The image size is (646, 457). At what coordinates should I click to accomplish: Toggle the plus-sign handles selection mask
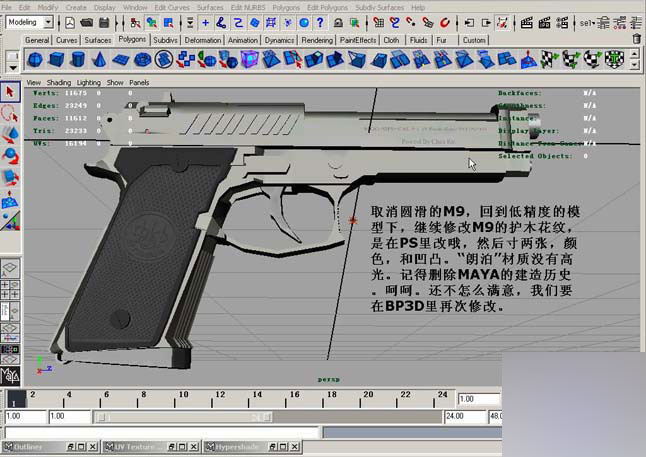(x=205, y=23)
